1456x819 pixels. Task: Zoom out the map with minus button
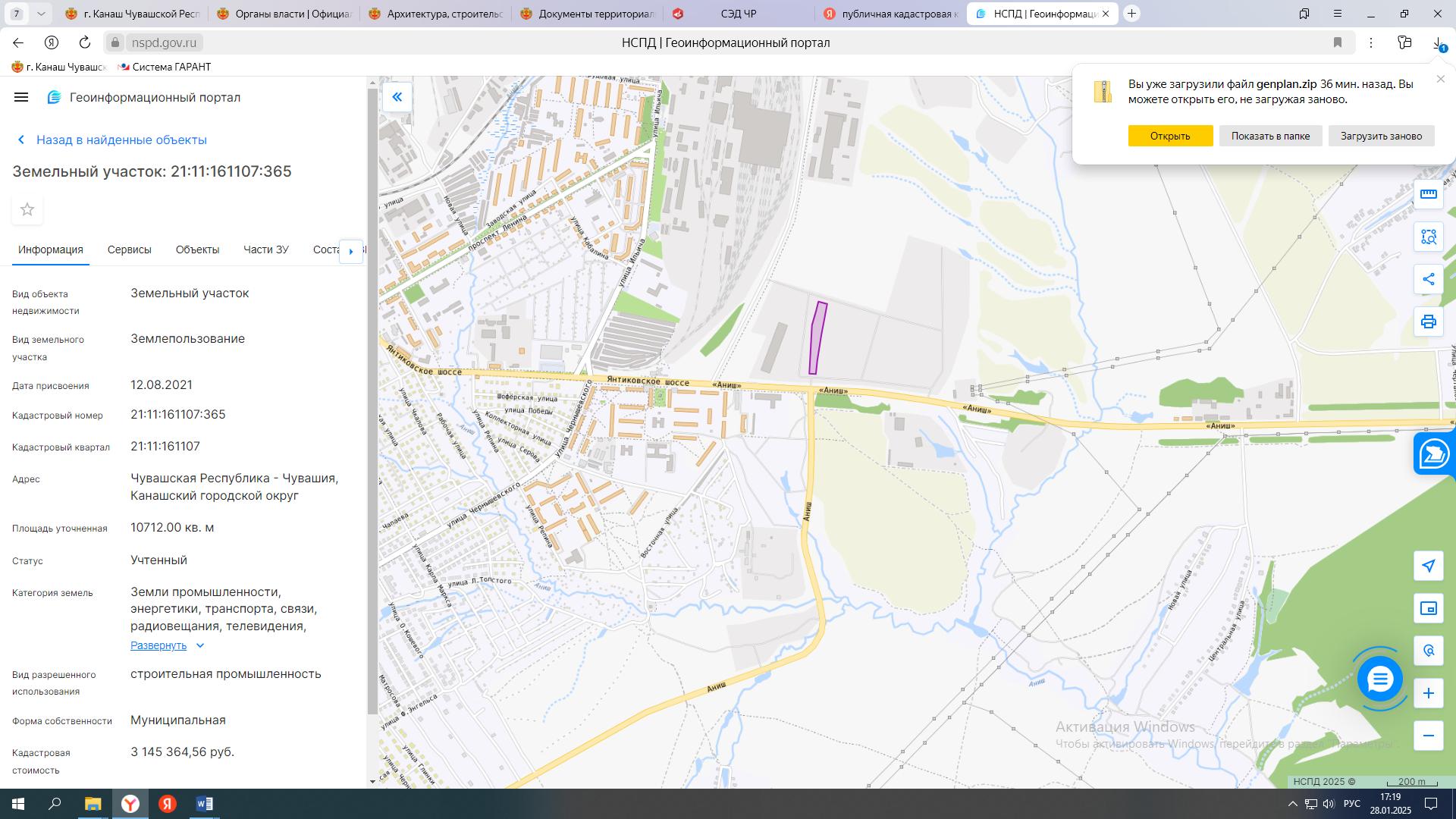(x=1429, y=736)
